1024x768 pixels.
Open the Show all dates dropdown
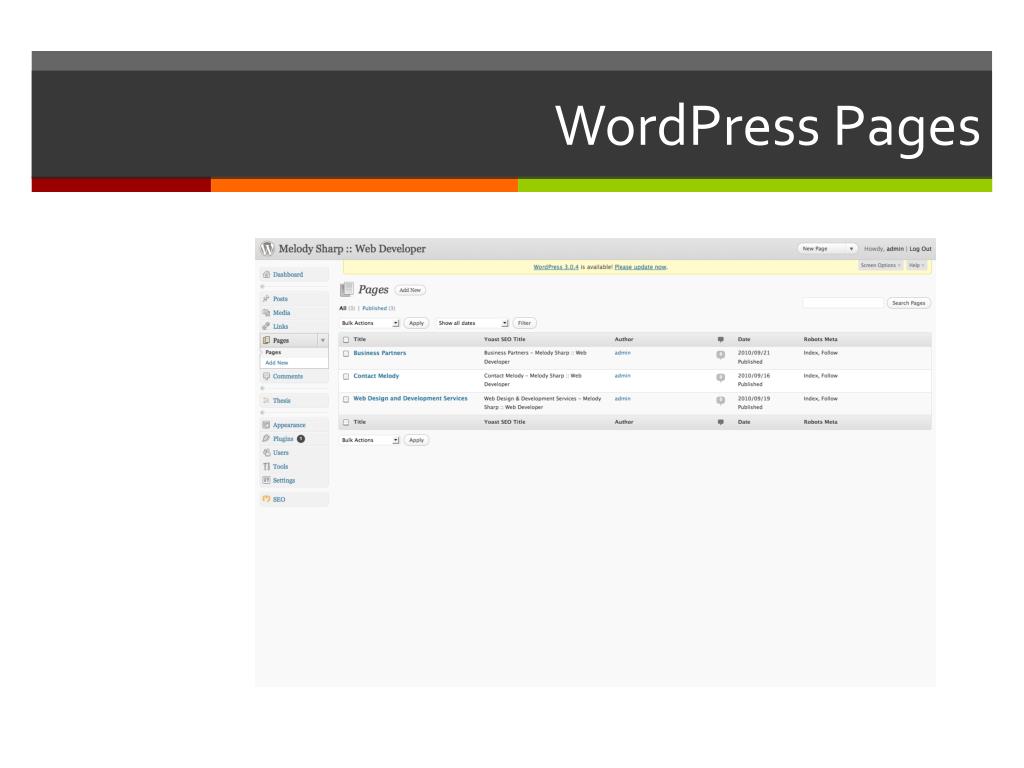(473, 323)
